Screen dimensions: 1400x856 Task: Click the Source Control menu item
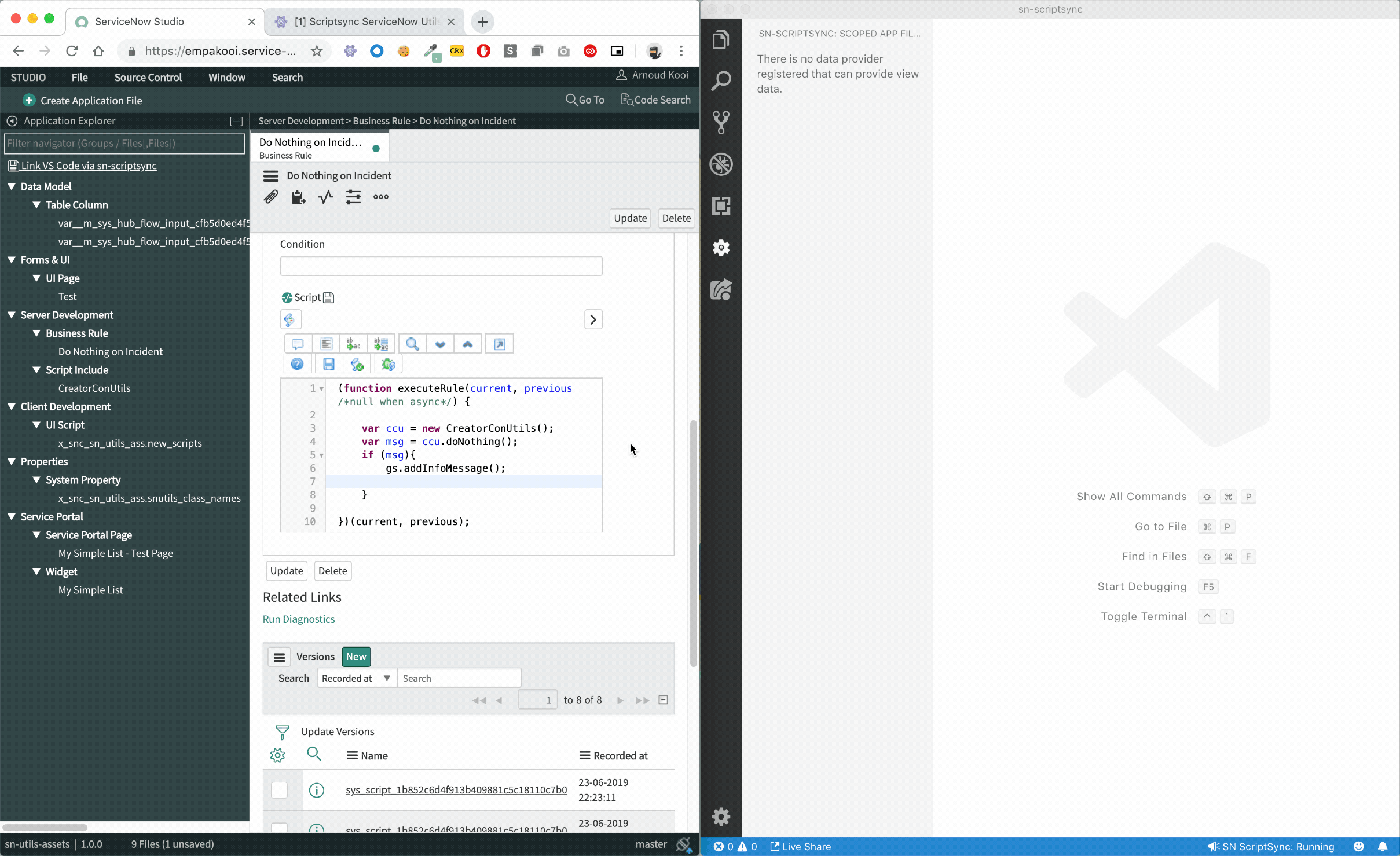tap(147, 77)
